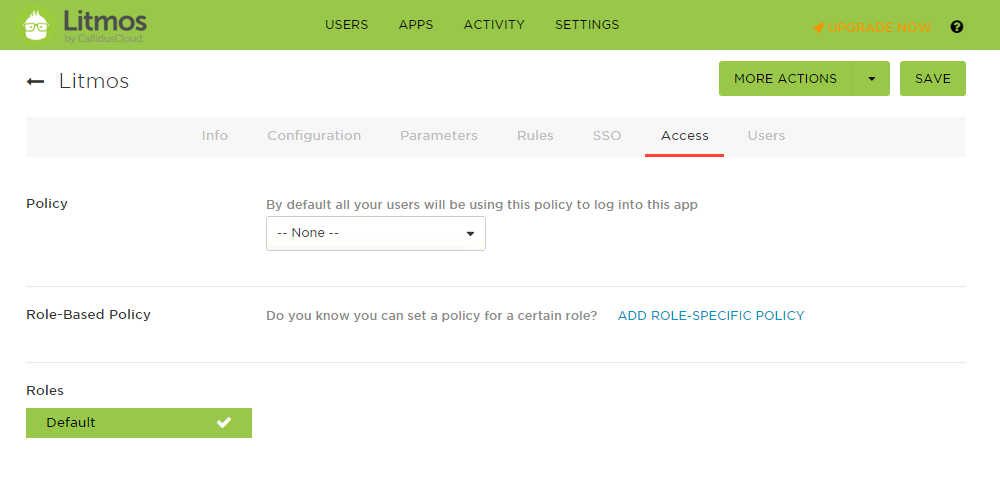Click the rocket icon next to Upgrade Now
1000x500 pixels.
(x=818, y=28)
